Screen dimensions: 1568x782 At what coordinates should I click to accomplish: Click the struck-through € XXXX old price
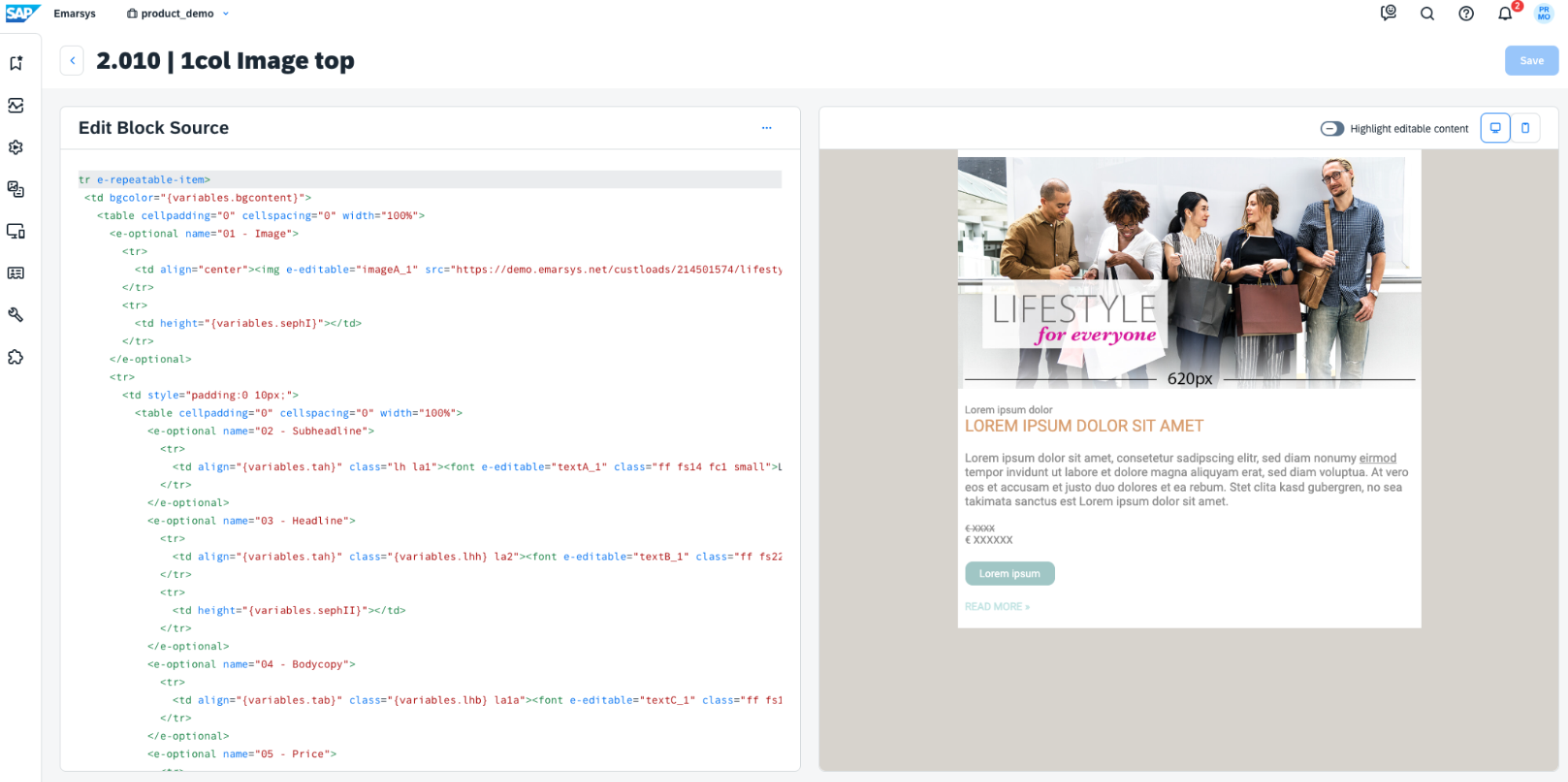(x=980, y=528)
